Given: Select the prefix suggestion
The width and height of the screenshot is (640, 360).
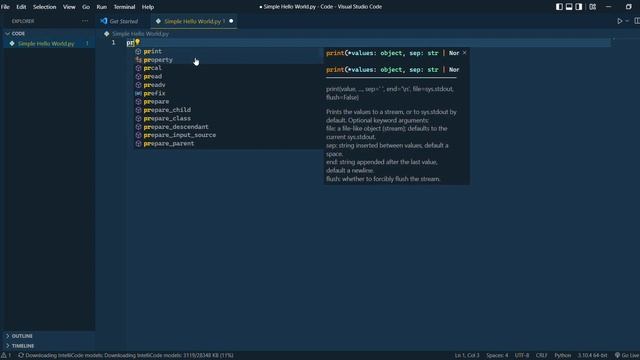Looking at the screenshot, I should point(229,93).
